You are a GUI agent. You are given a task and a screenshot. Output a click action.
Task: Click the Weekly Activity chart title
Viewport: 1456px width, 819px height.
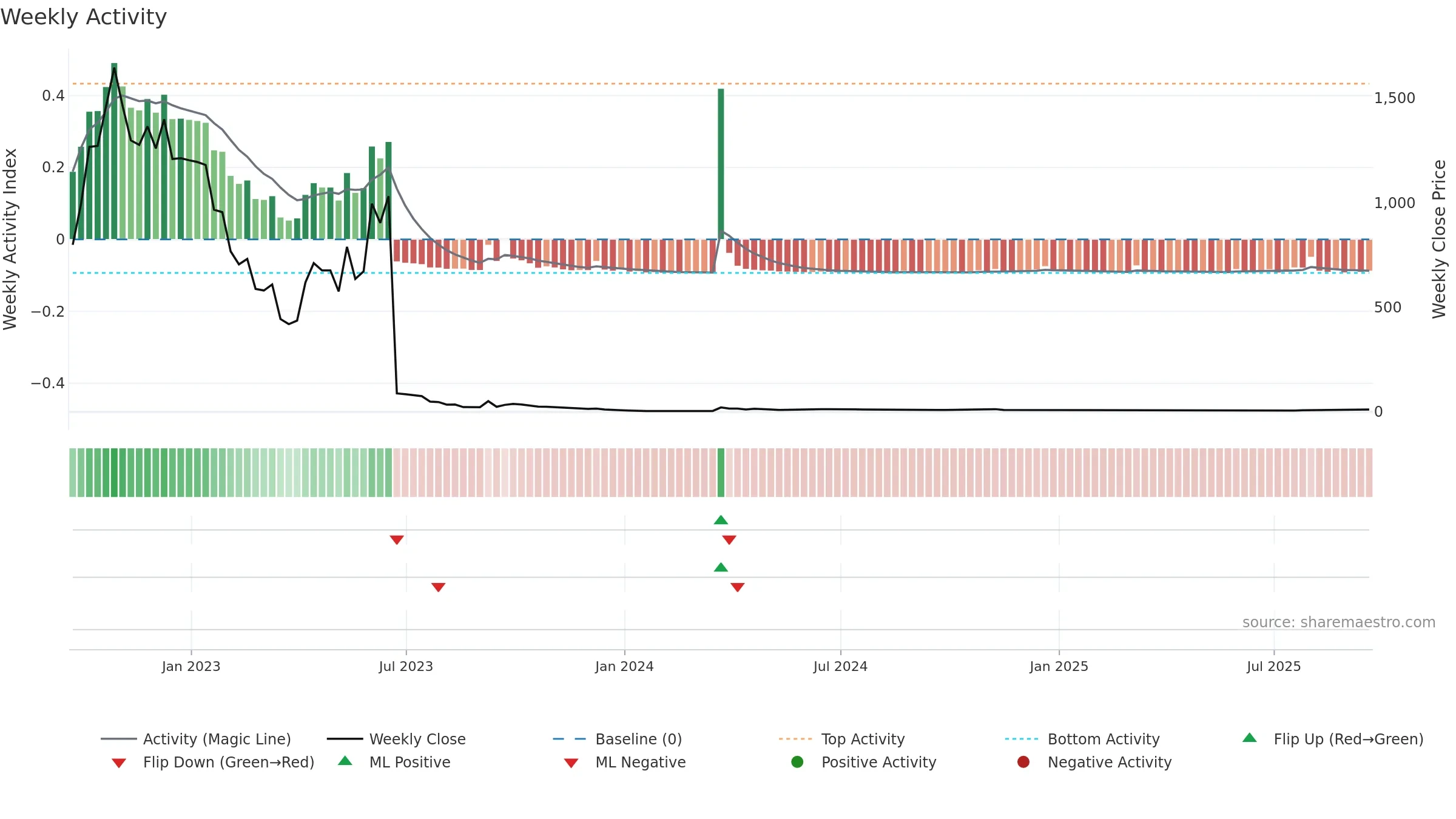click(84, 17)
